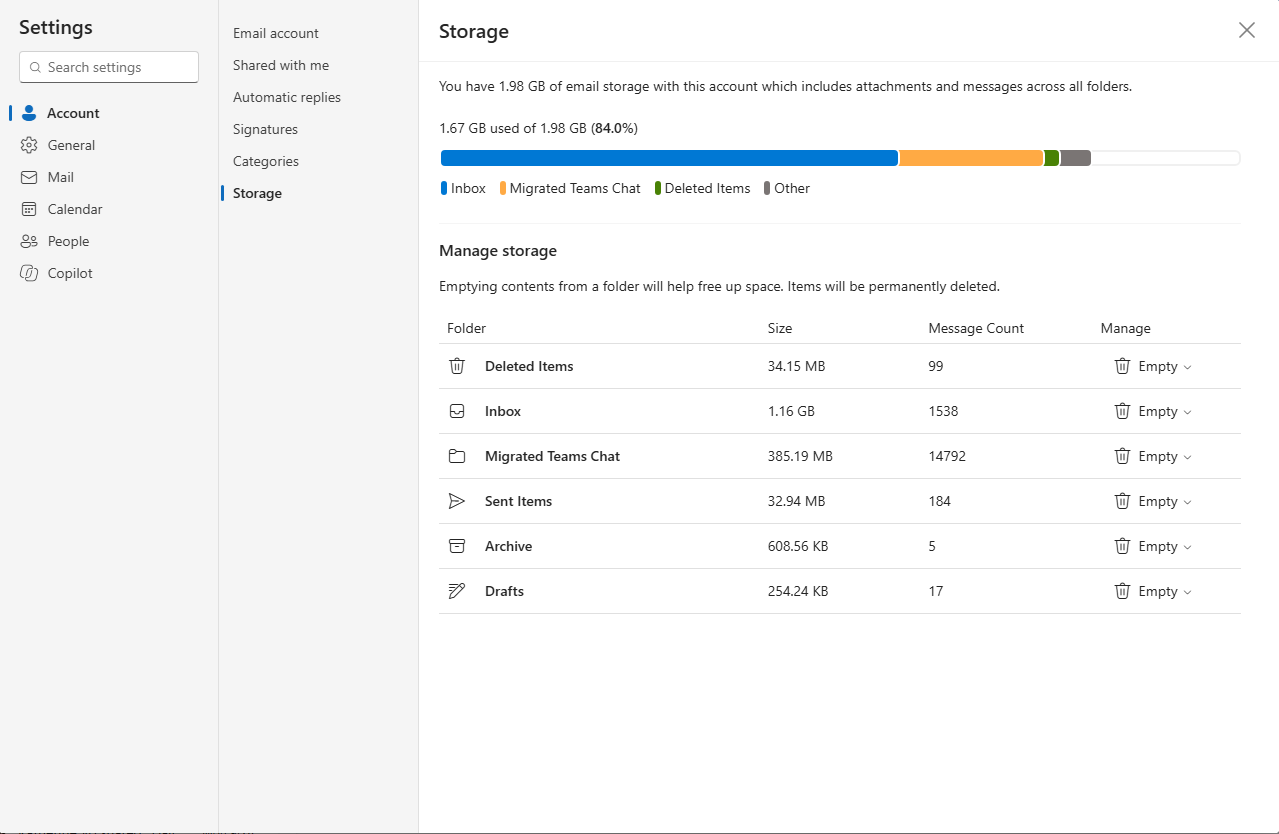Click the General gear icon
Image resolution: width=1279 pixels, height=834 pixels.
pos(29,145)
